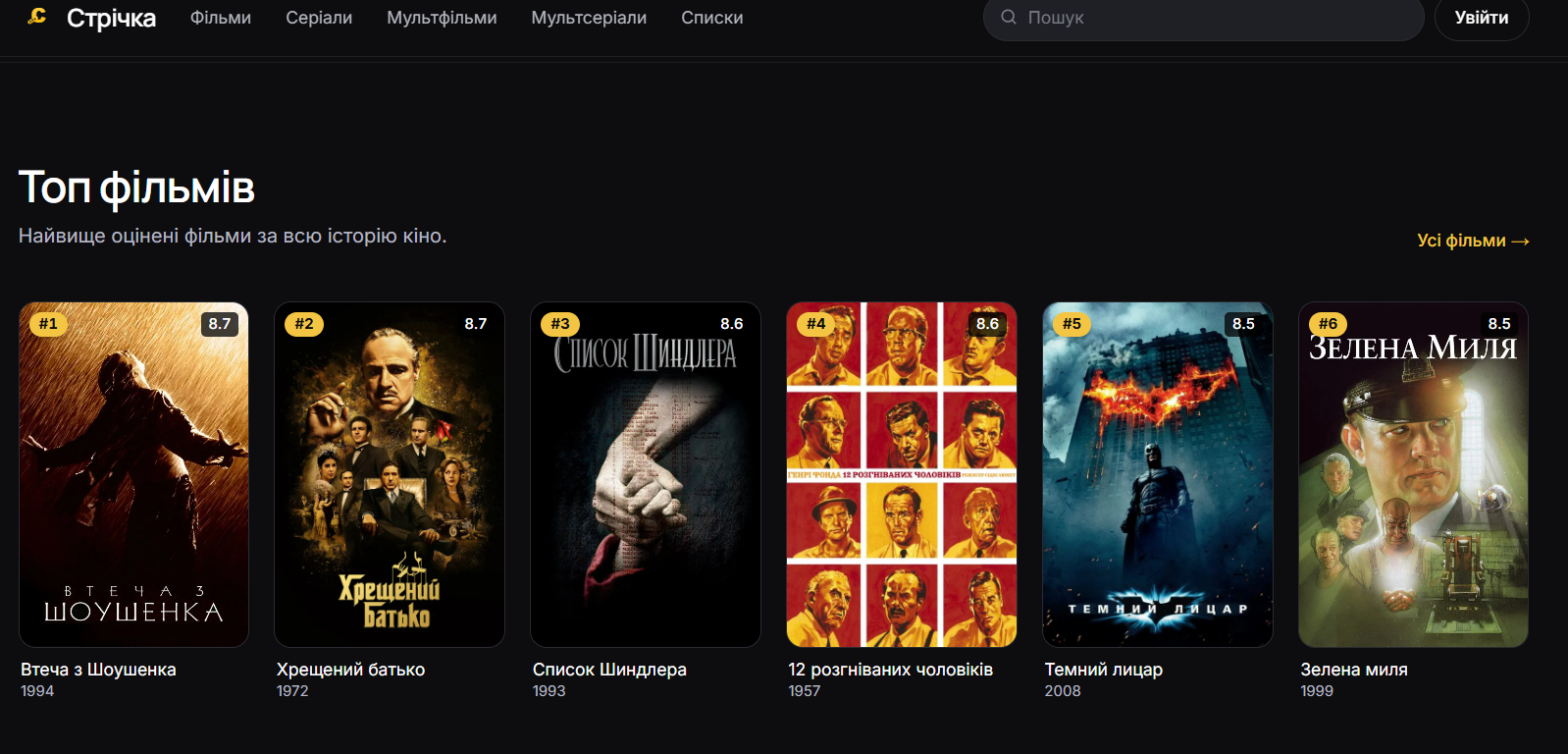The image size is (1568, 754).
Task: Click the search magnifier icon
Action: (x=1008, y=17)
